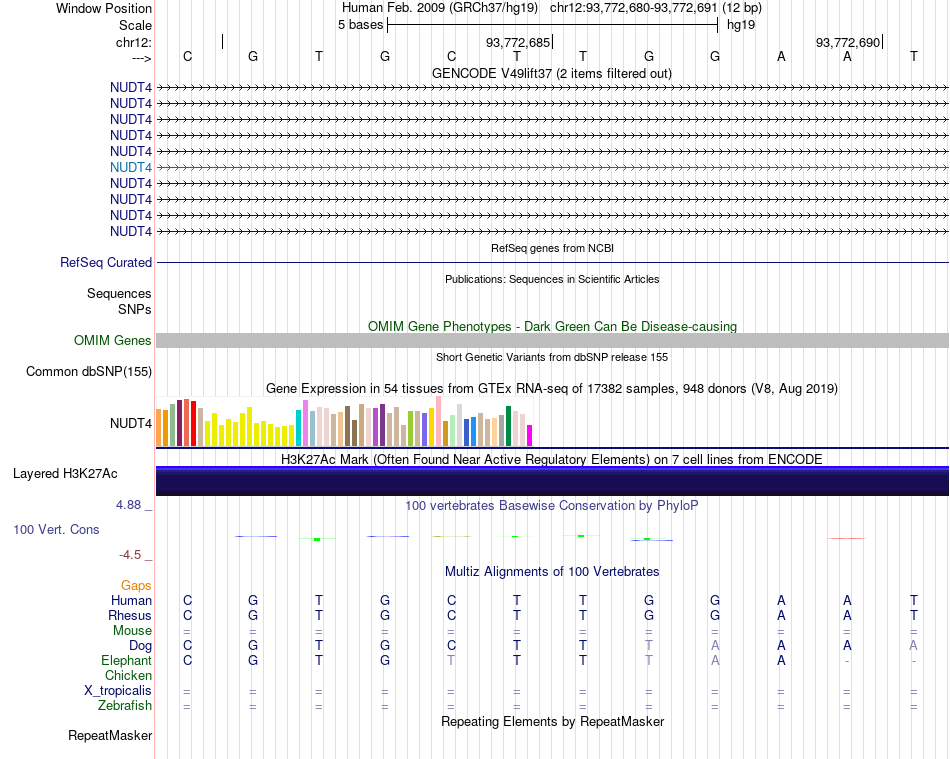Select the 'Rhesus' alignment row label
The image size is (950, 759).
pyautogui.click(x=130, y=615)
